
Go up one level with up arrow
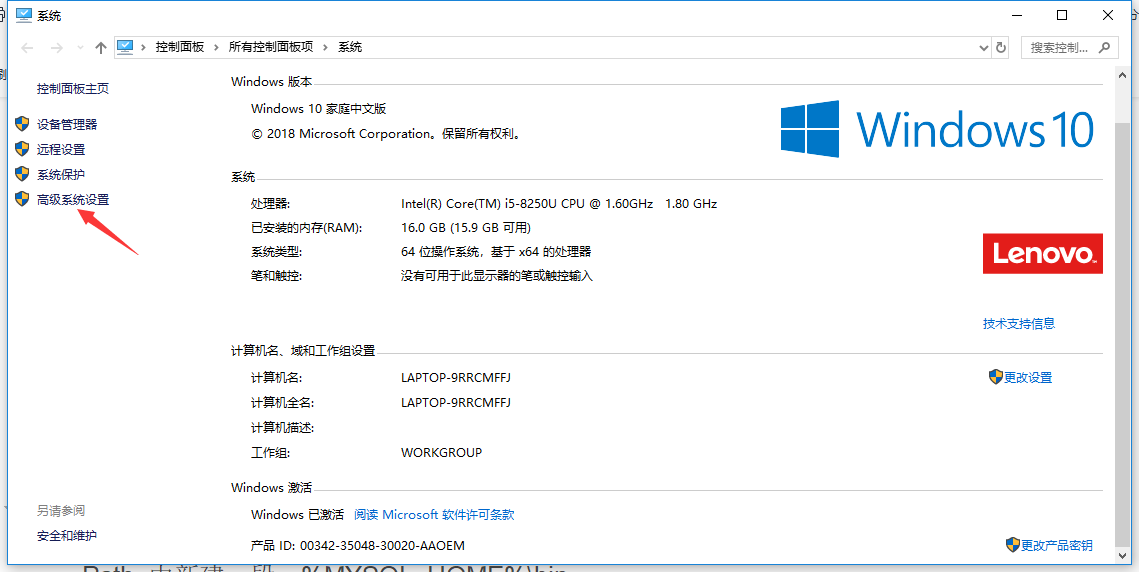[101, 48]
